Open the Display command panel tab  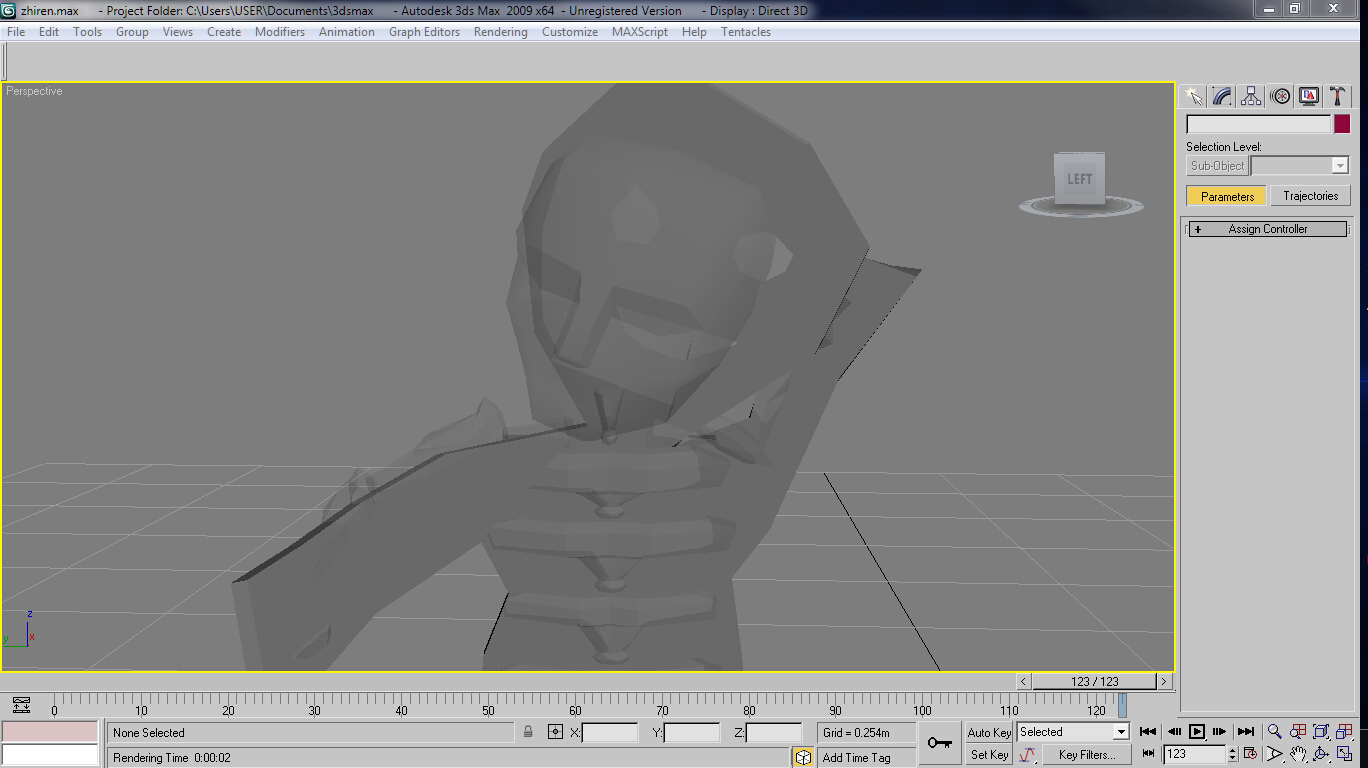pos(1309,96)
